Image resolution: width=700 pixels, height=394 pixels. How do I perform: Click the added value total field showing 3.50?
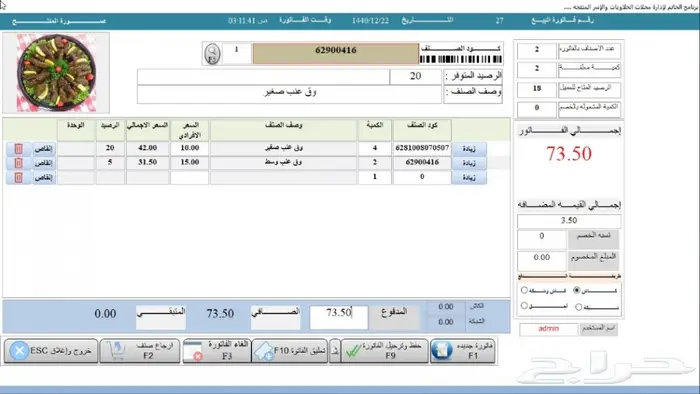569,221
